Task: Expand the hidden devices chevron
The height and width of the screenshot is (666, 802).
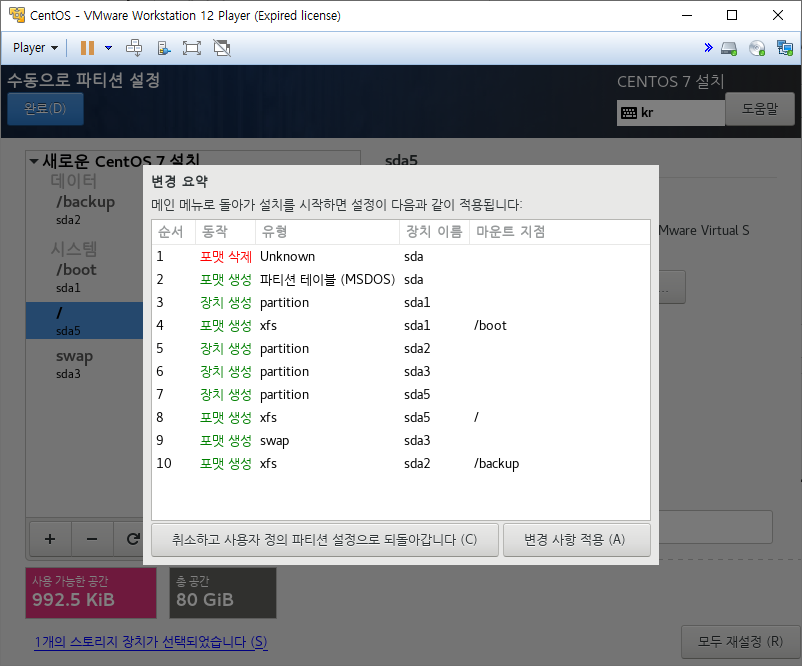Action: click(x=708, y=48)
